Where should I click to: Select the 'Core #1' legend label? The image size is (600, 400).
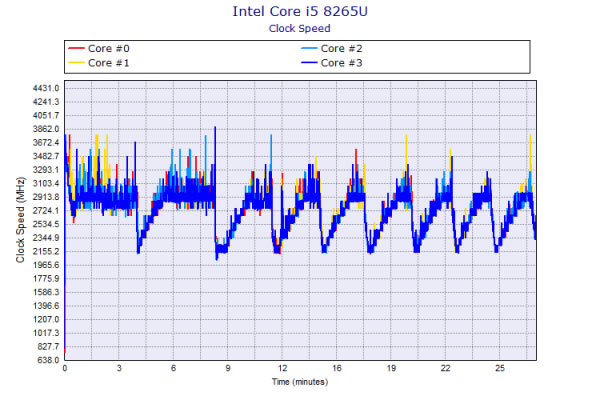109,63
